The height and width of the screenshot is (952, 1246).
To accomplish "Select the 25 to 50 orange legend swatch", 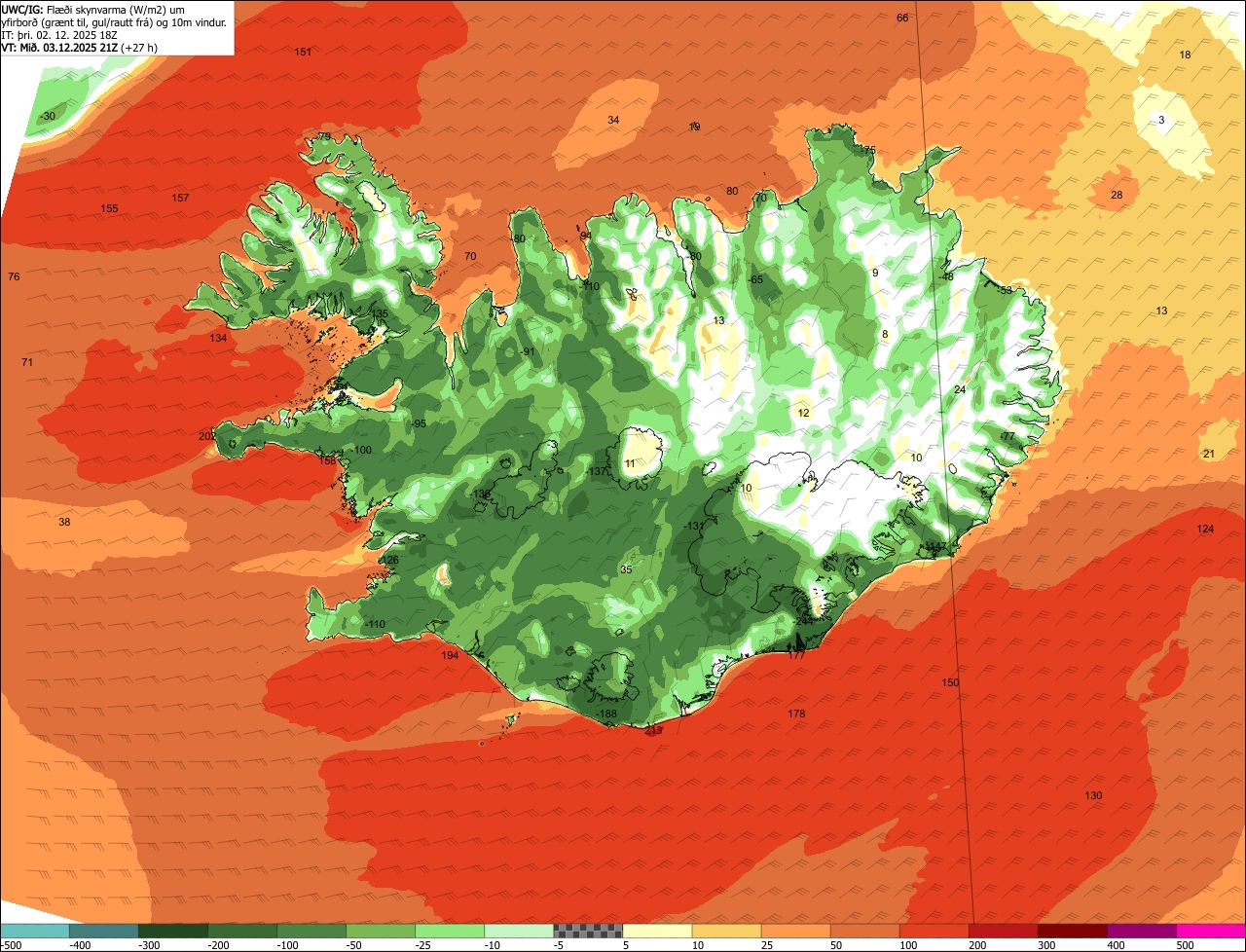I will pos(795,931).
